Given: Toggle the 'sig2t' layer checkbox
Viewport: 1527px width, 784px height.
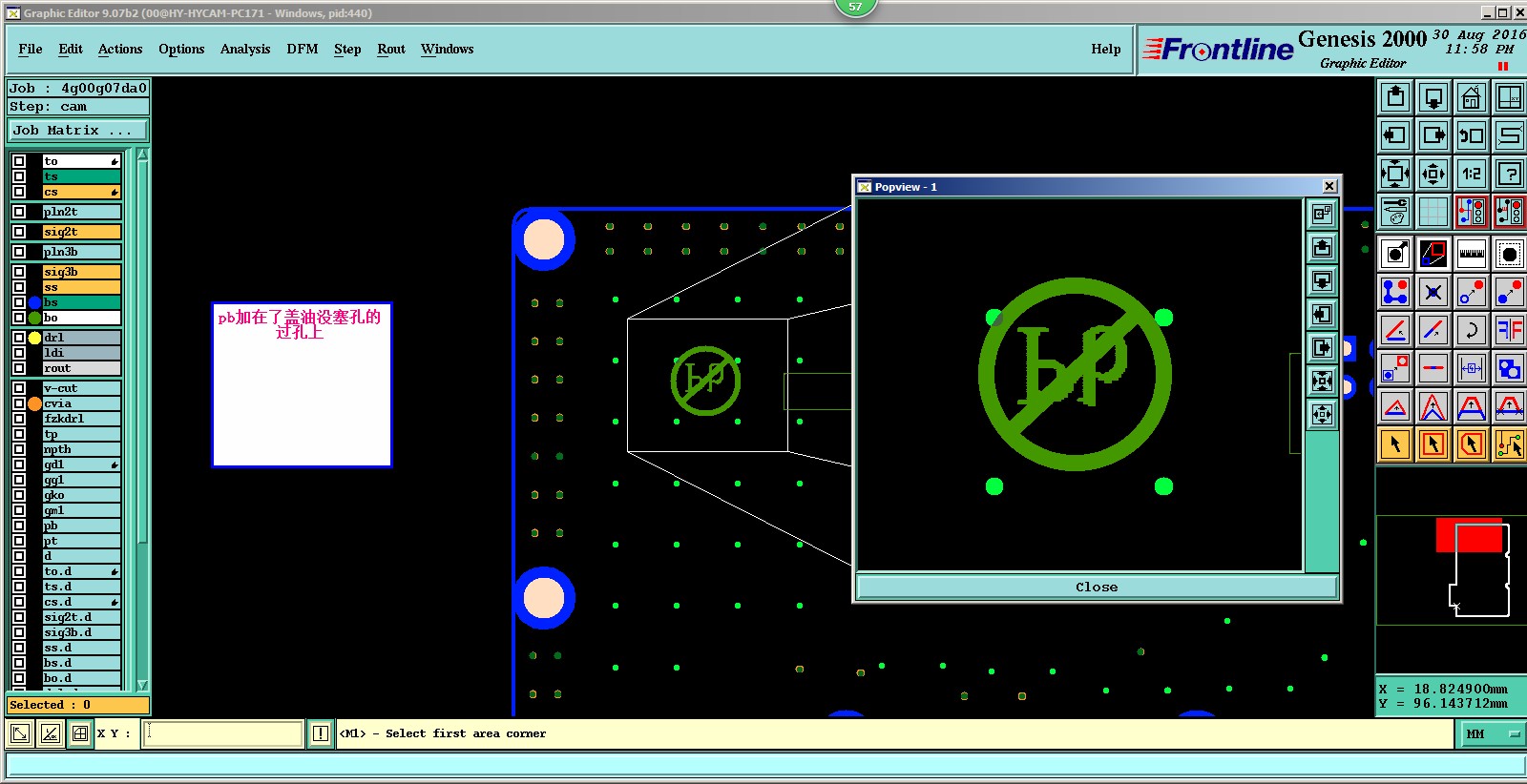Looking at the screenshot, I should [x=19, y=232].
